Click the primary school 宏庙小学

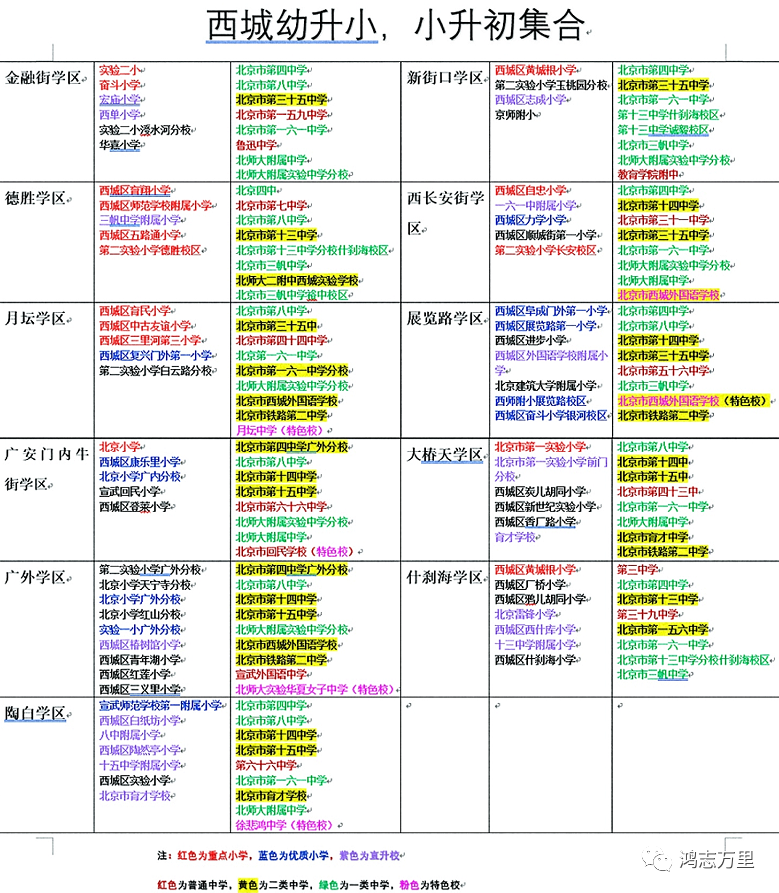(x=120, y=100)
